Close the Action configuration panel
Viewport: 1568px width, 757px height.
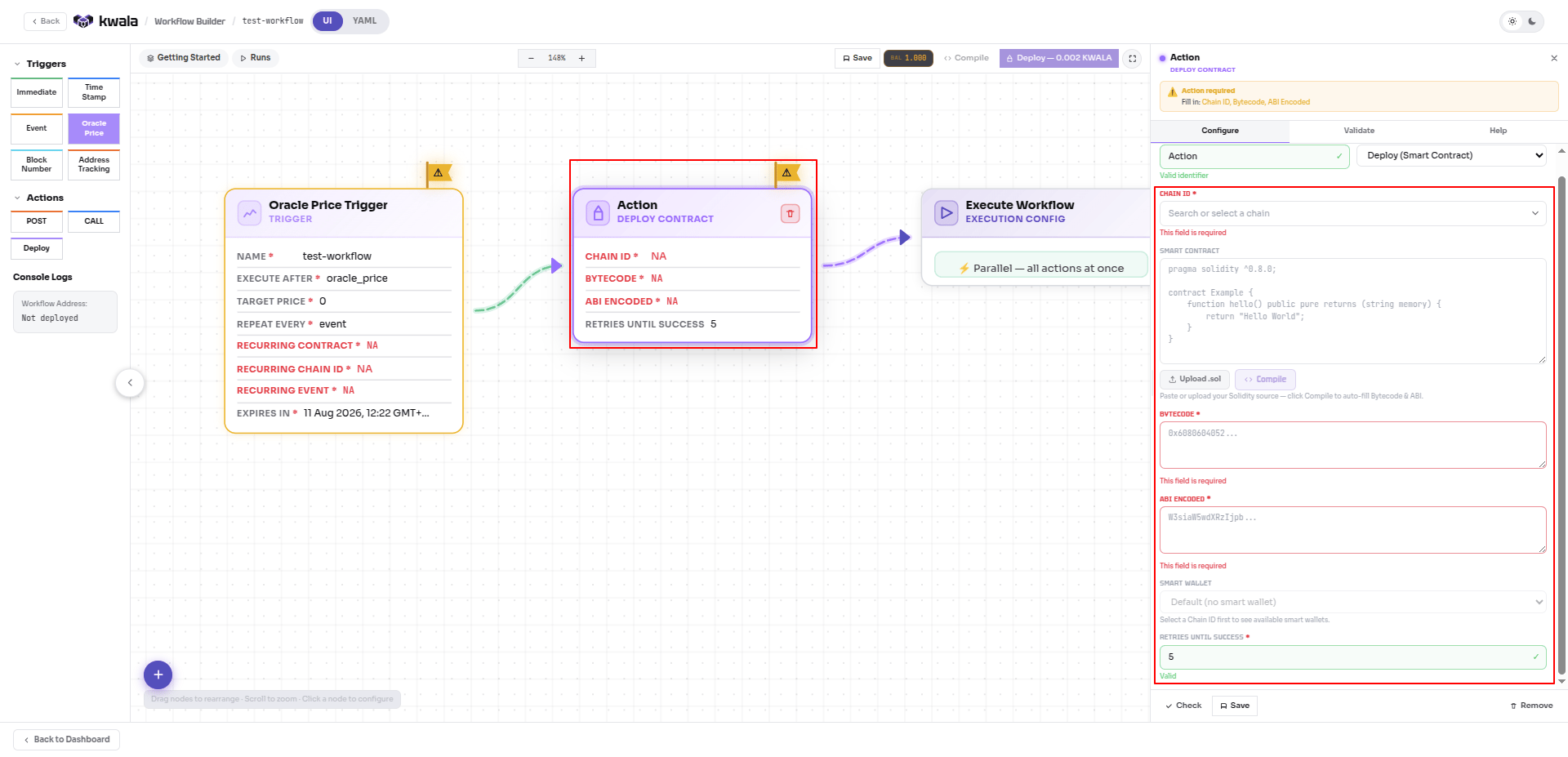click(x=1553, y=58)
